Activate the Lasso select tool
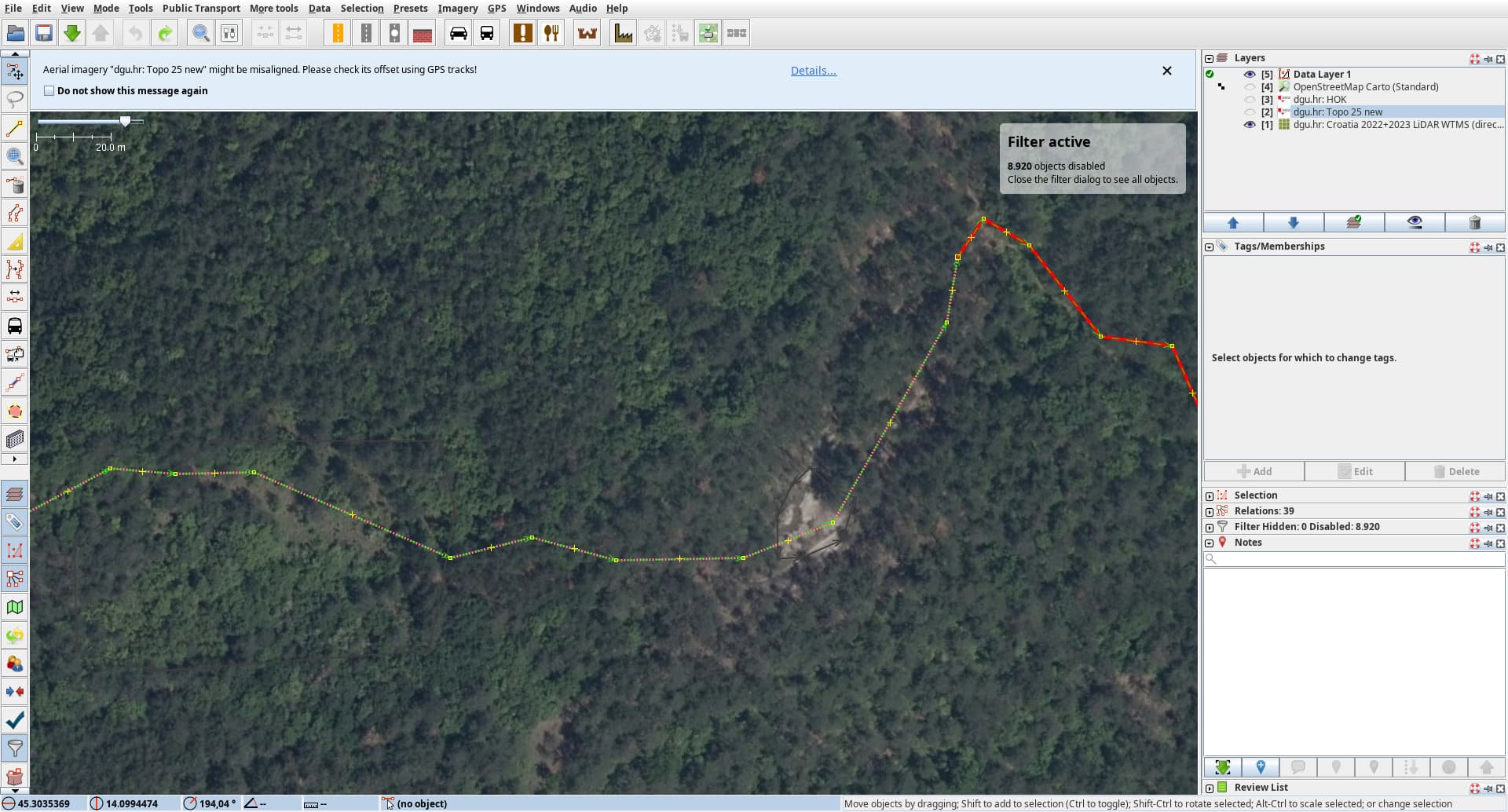The height and width of the screenshot is (812, 1508). 14,100
